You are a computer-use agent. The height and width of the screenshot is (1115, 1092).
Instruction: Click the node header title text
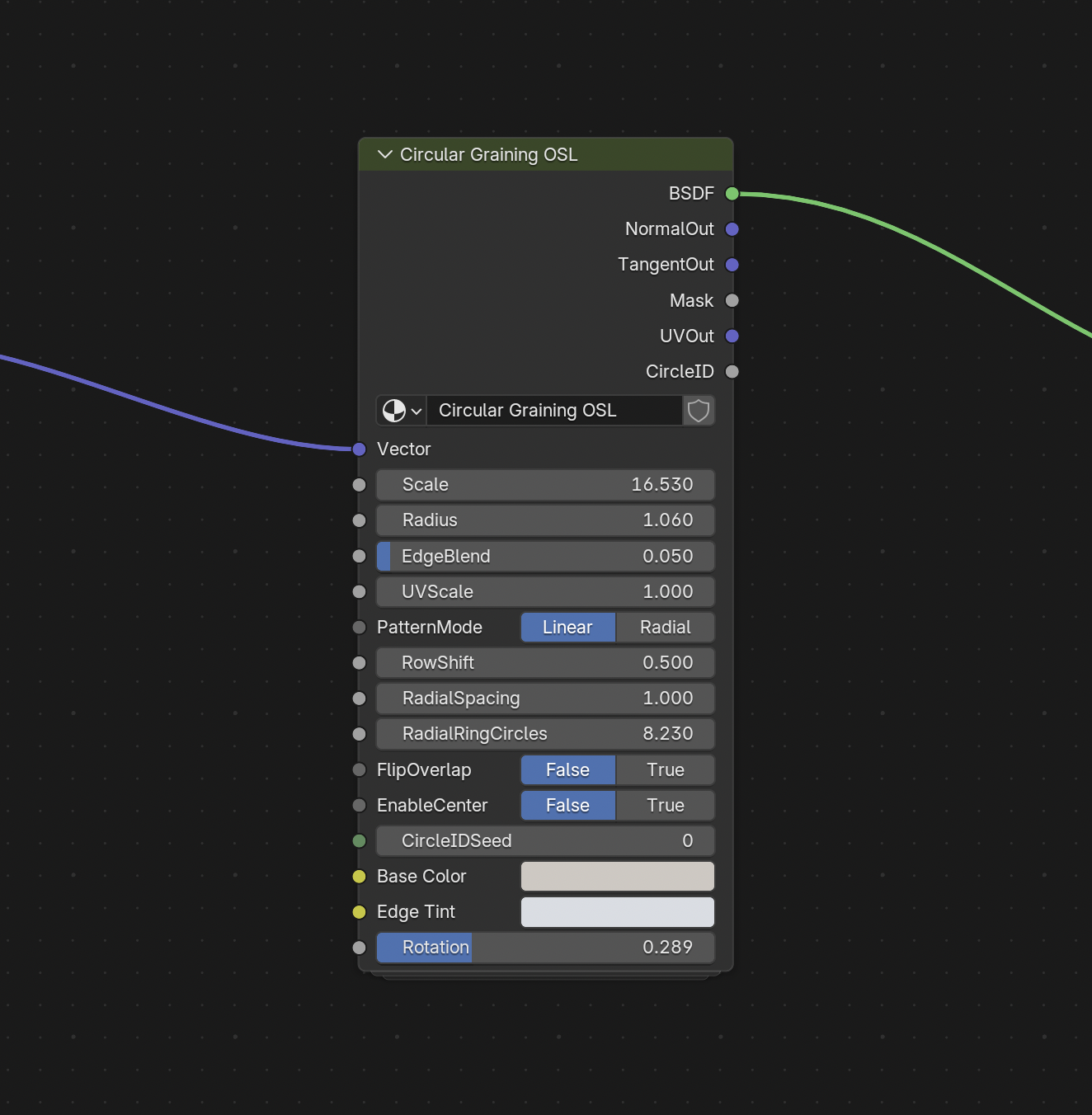point(488,154)
